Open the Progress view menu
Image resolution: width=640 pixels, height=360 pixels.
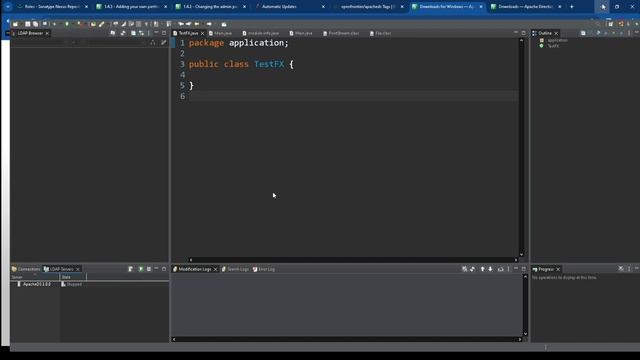pos(629,269)
